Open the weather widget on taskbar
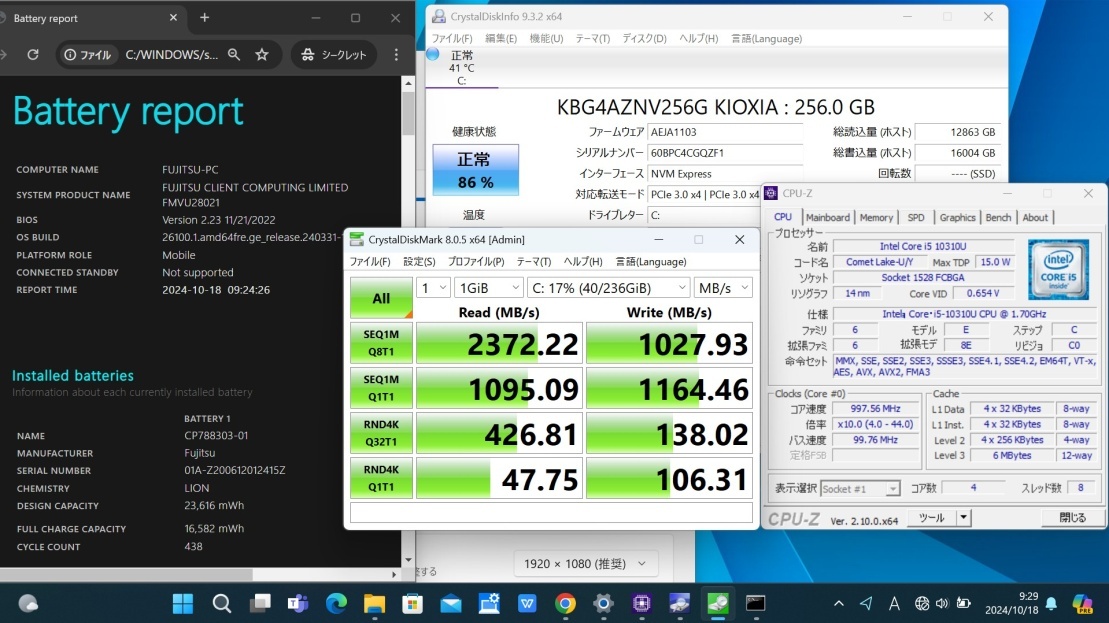The image size is (1109, 623). tap(28, 603)
